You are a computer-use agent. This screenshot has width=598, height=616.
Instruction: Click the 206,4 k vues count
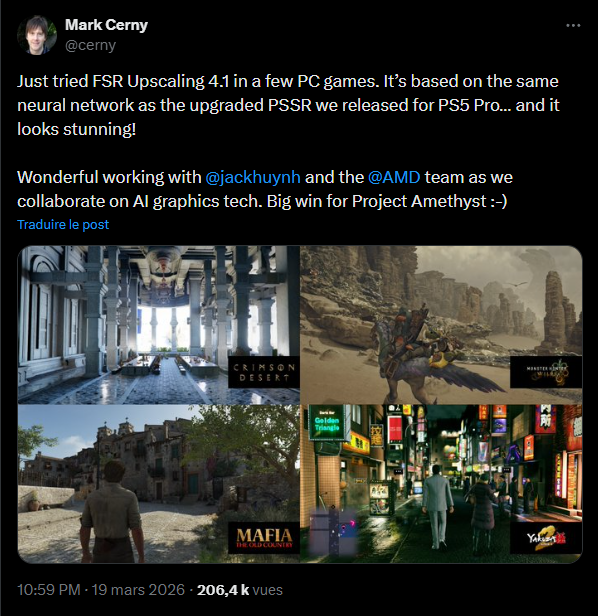(x=240, y=590)
